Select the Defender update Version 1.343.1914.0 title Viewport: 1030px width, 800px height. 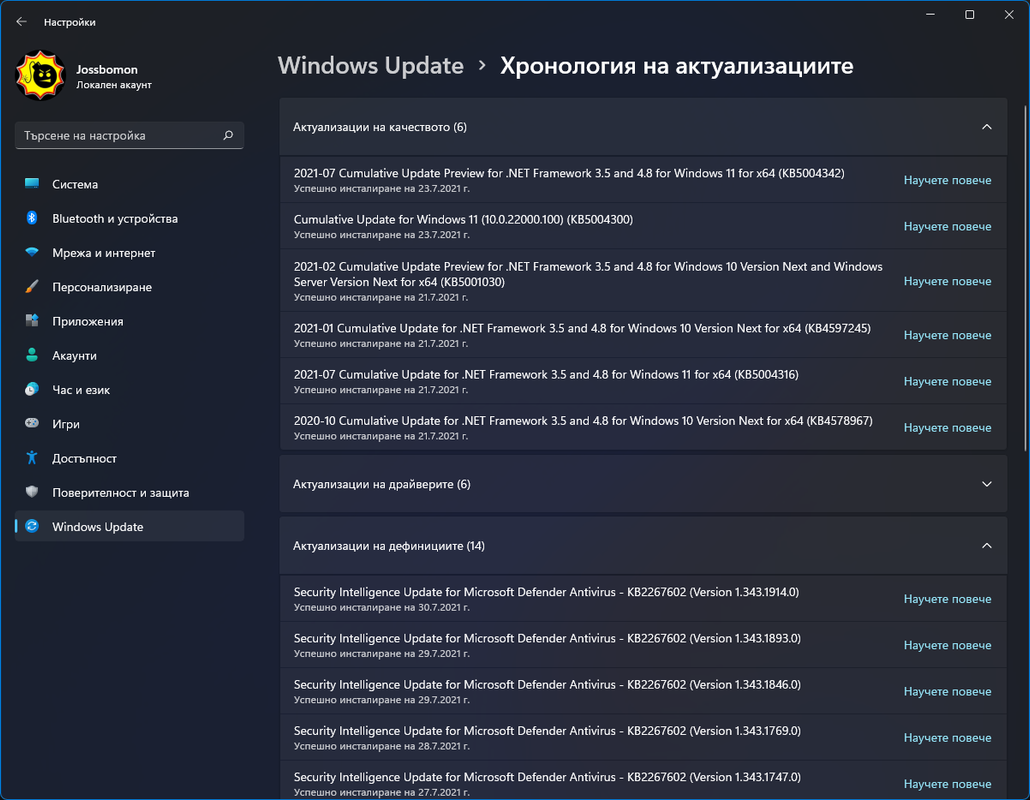tap(547, 592)
